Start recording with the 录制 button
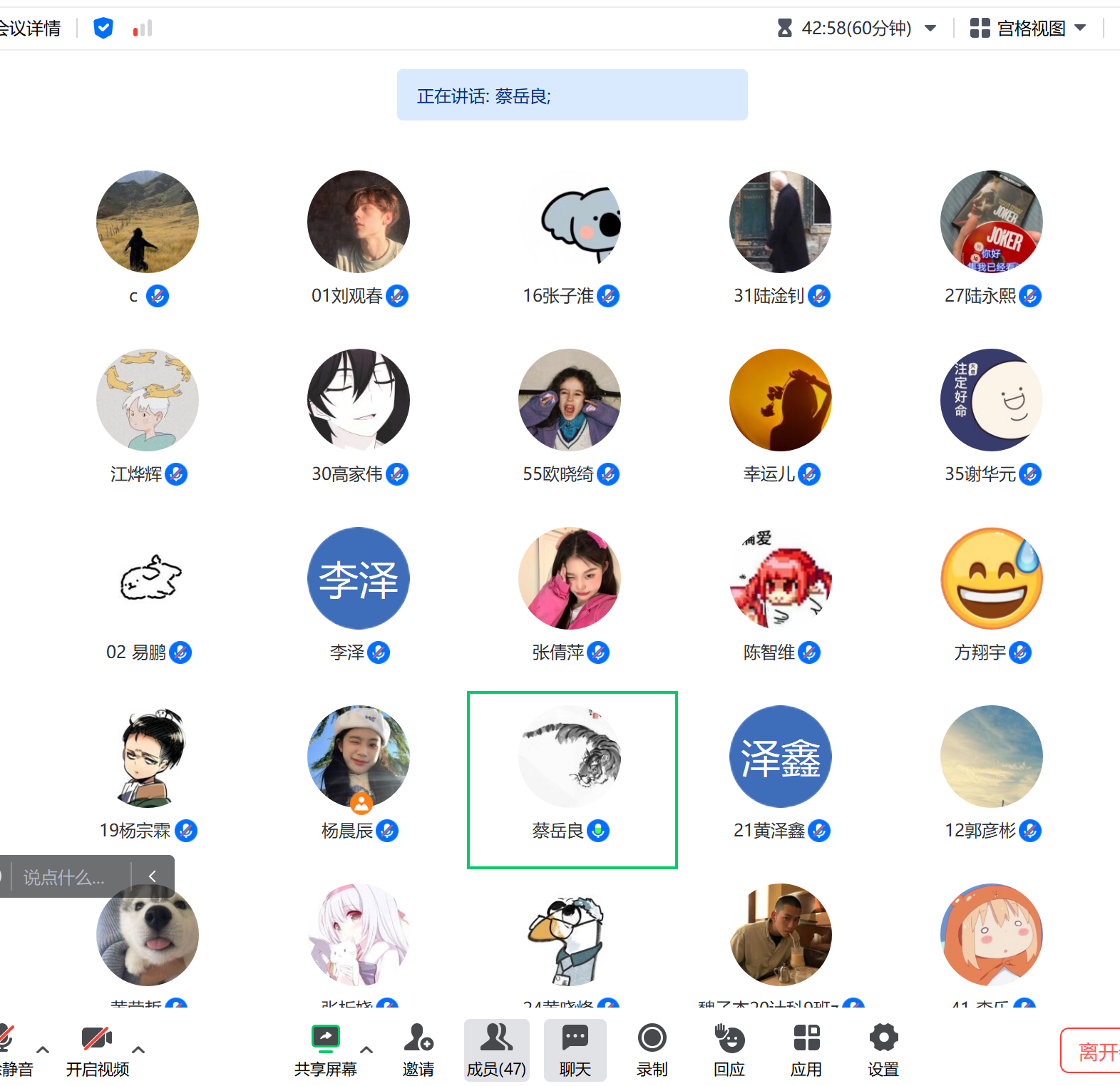 pos(652,1050)
